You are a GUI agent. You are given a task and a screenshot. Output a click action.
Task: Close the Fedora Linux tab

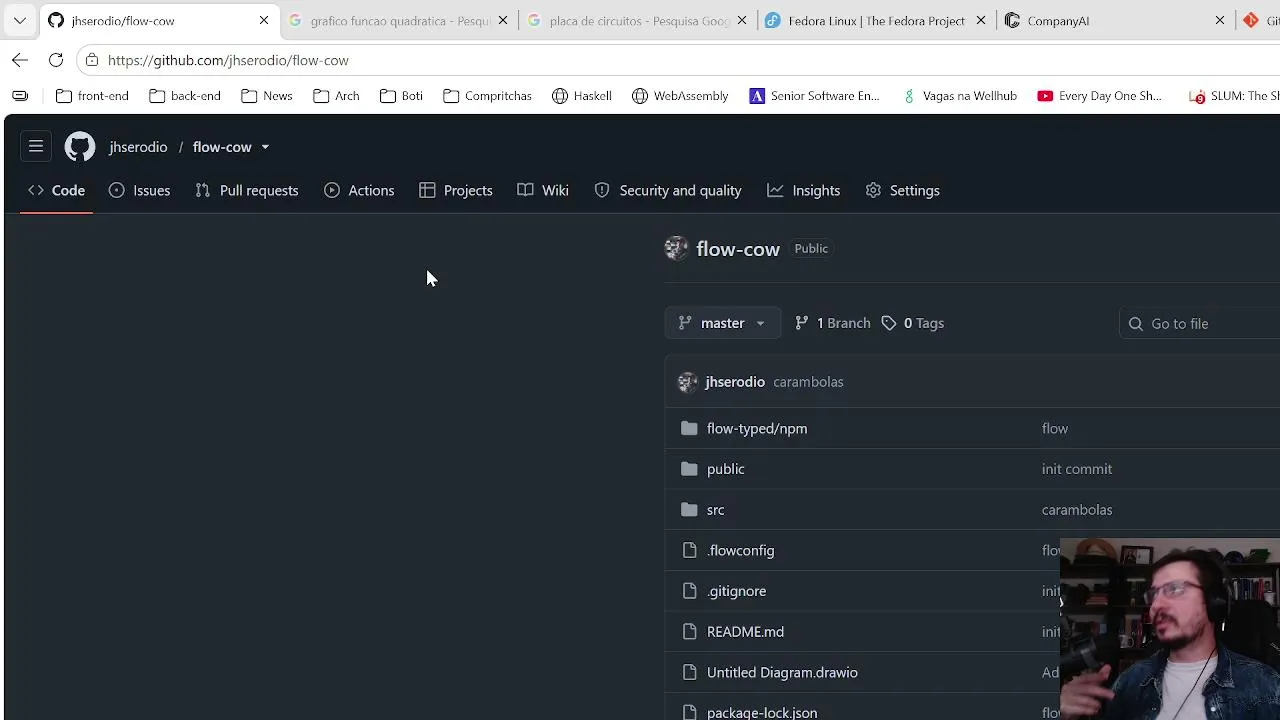point(981,20)
